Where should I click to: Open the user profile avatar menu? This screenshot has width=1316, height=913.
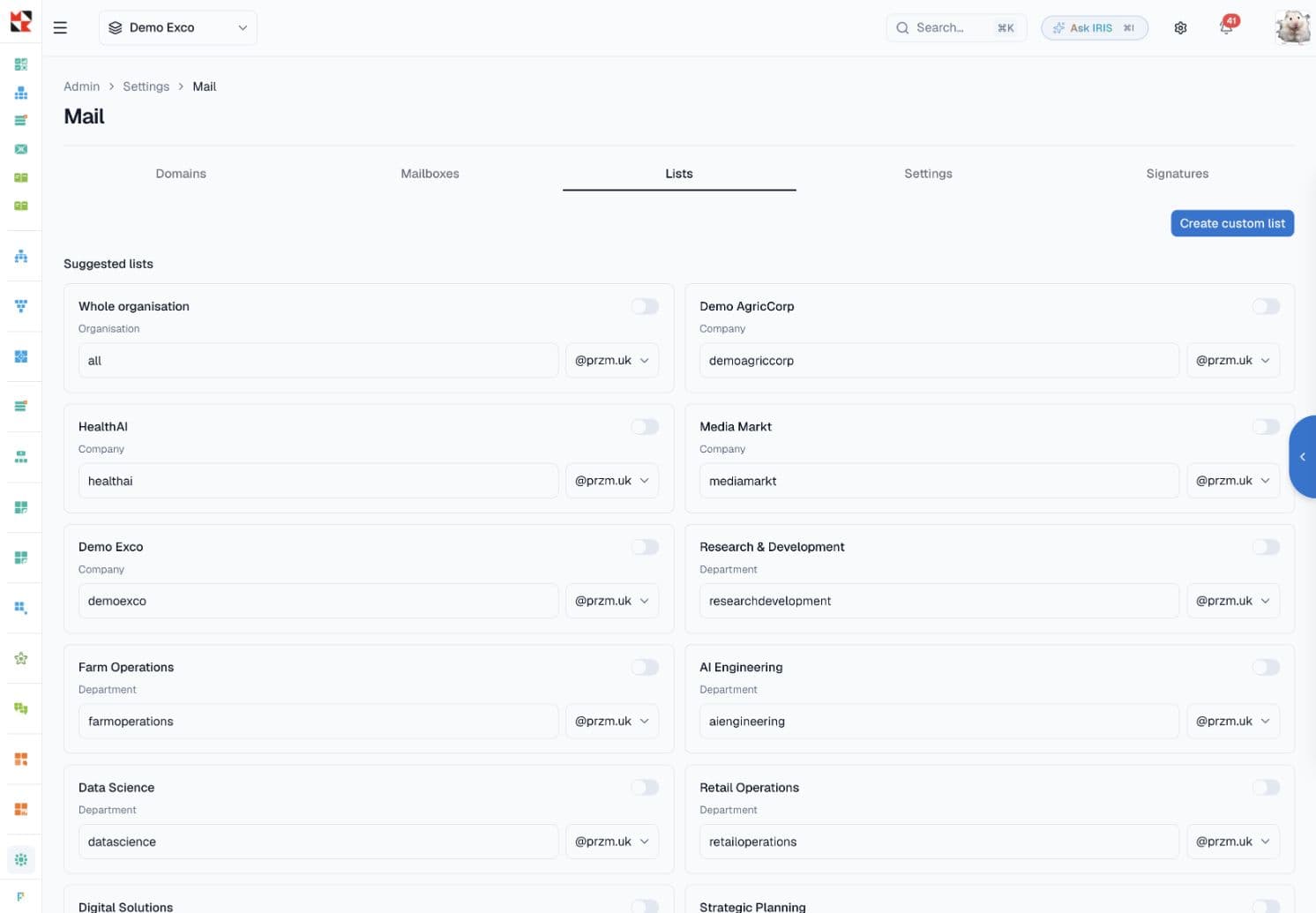click(x=1292, y=27)
